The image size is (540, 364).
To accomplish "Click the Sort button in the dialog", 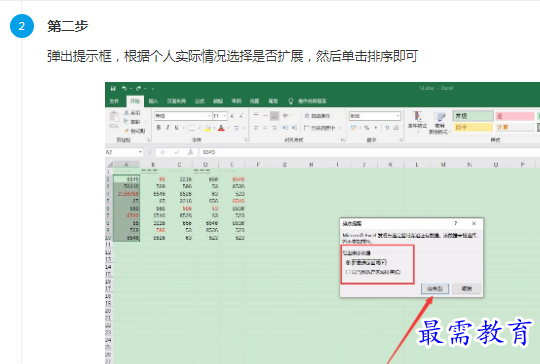I will (435, 289).
